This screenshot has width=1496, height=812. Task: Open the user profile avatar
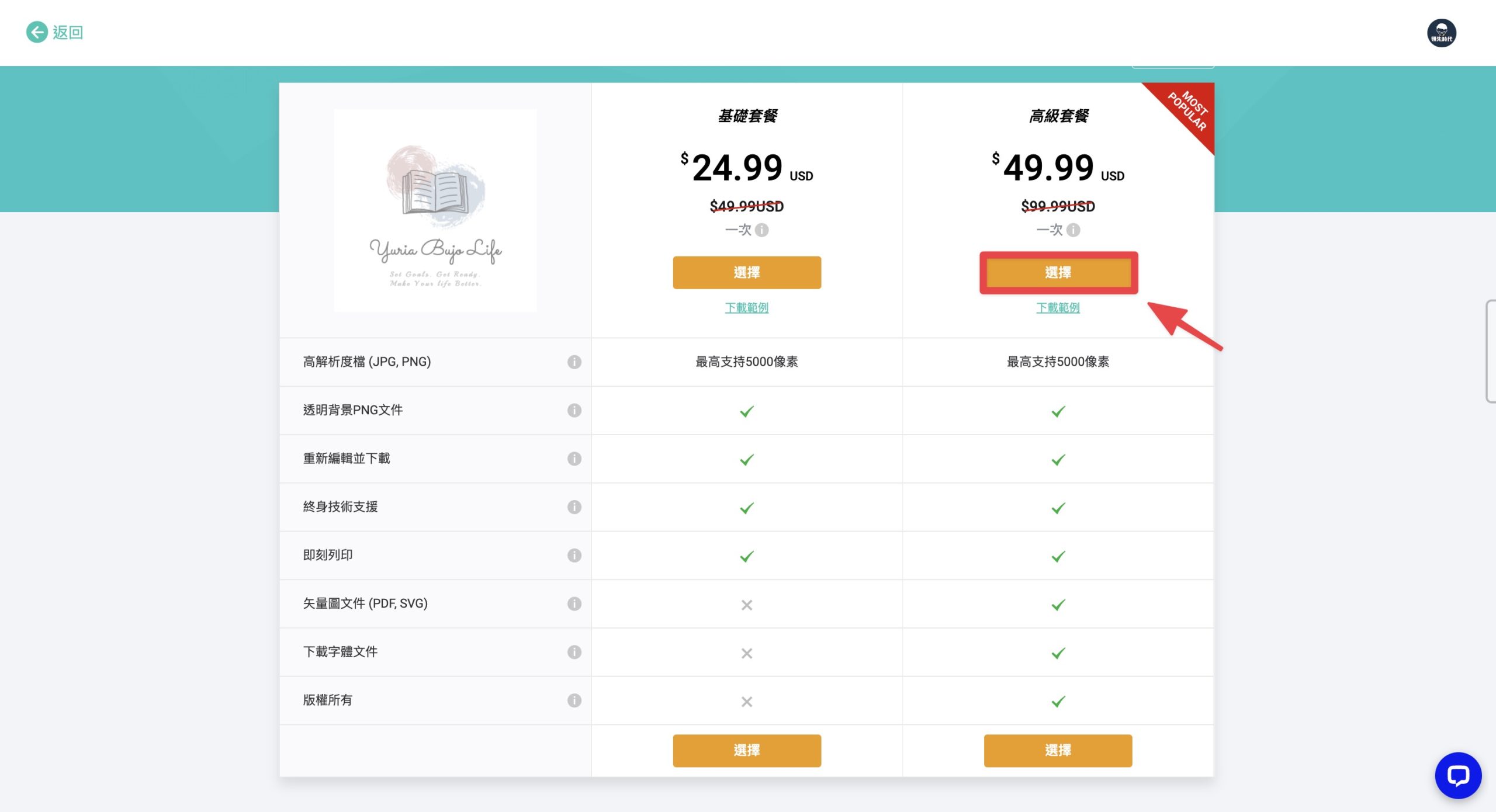pos(1441,33)
